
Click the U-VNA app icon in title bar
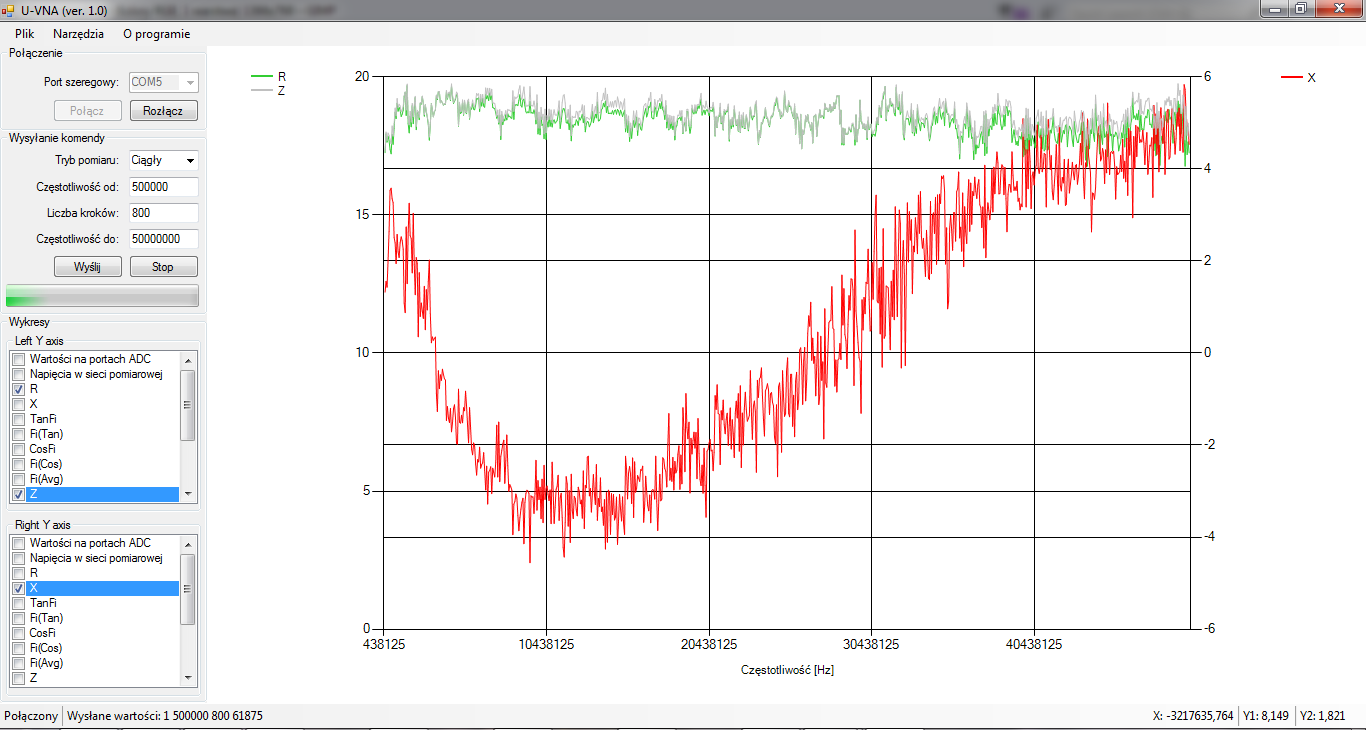(8, 9)
